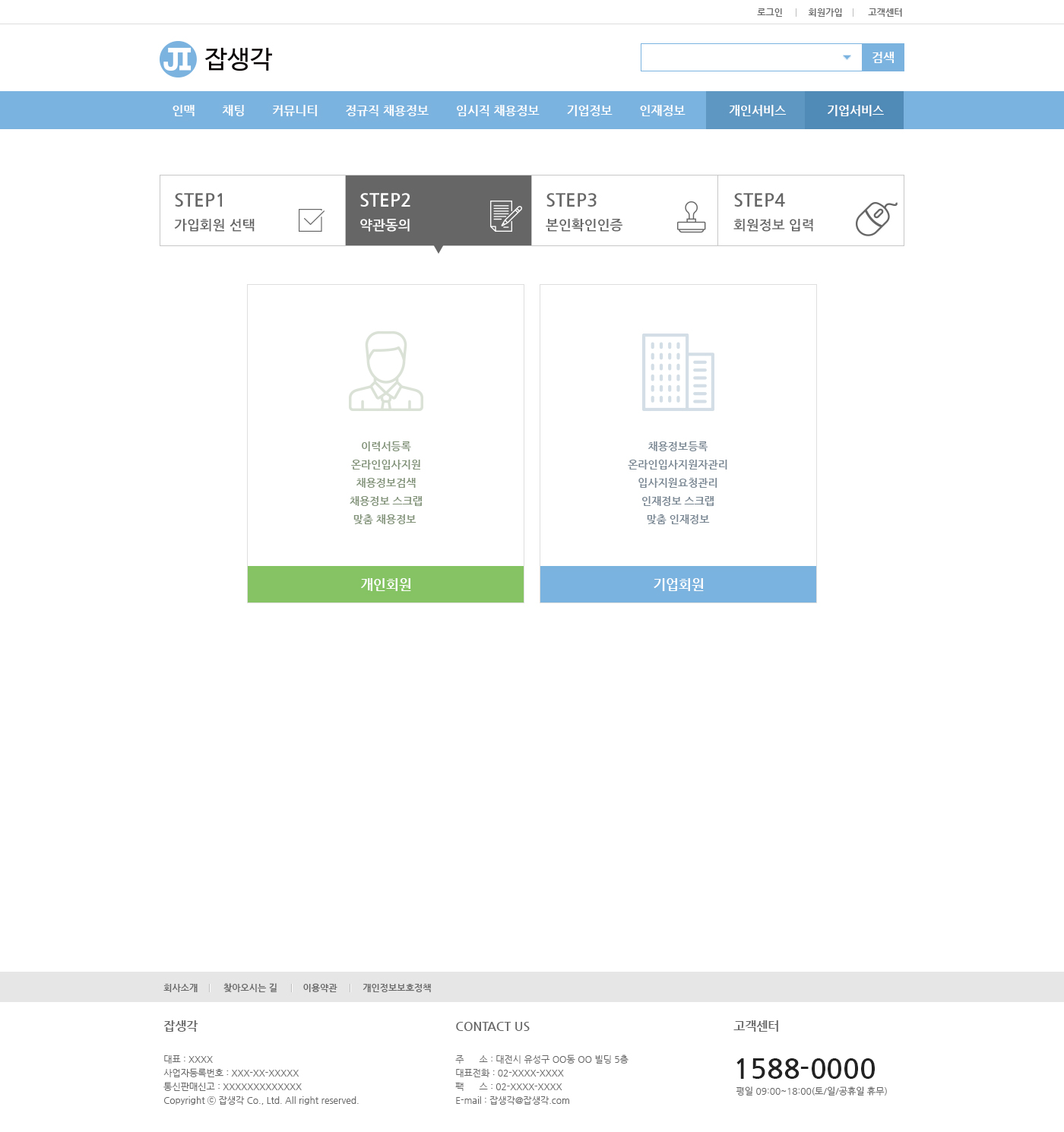This screenshot has height=1132, width=1064.
Task: Open the 커뮤니티 menu
Action: point(296,110)
